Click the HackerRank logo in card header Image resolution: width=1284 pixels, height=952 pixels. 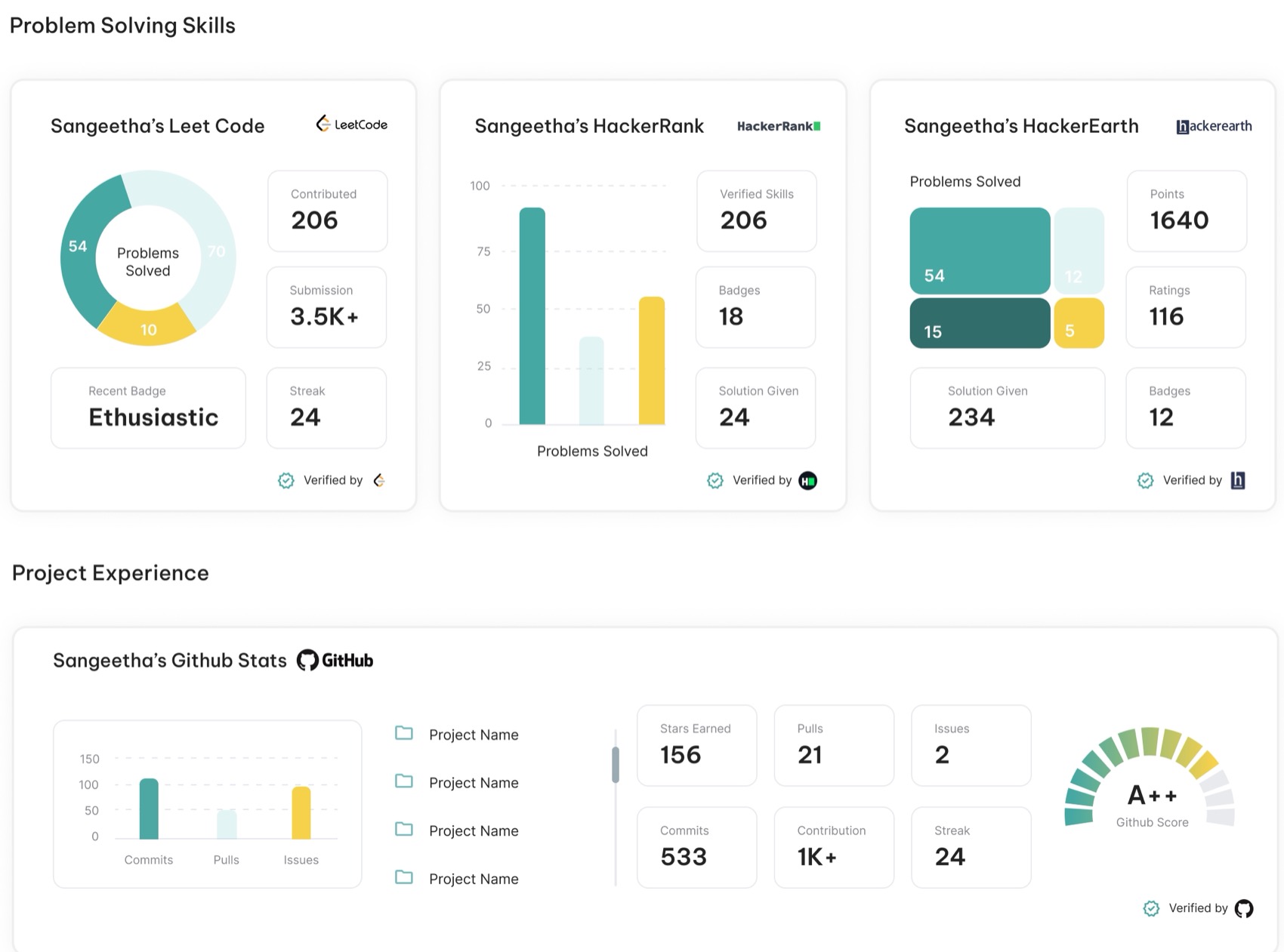tap(779, 126)
